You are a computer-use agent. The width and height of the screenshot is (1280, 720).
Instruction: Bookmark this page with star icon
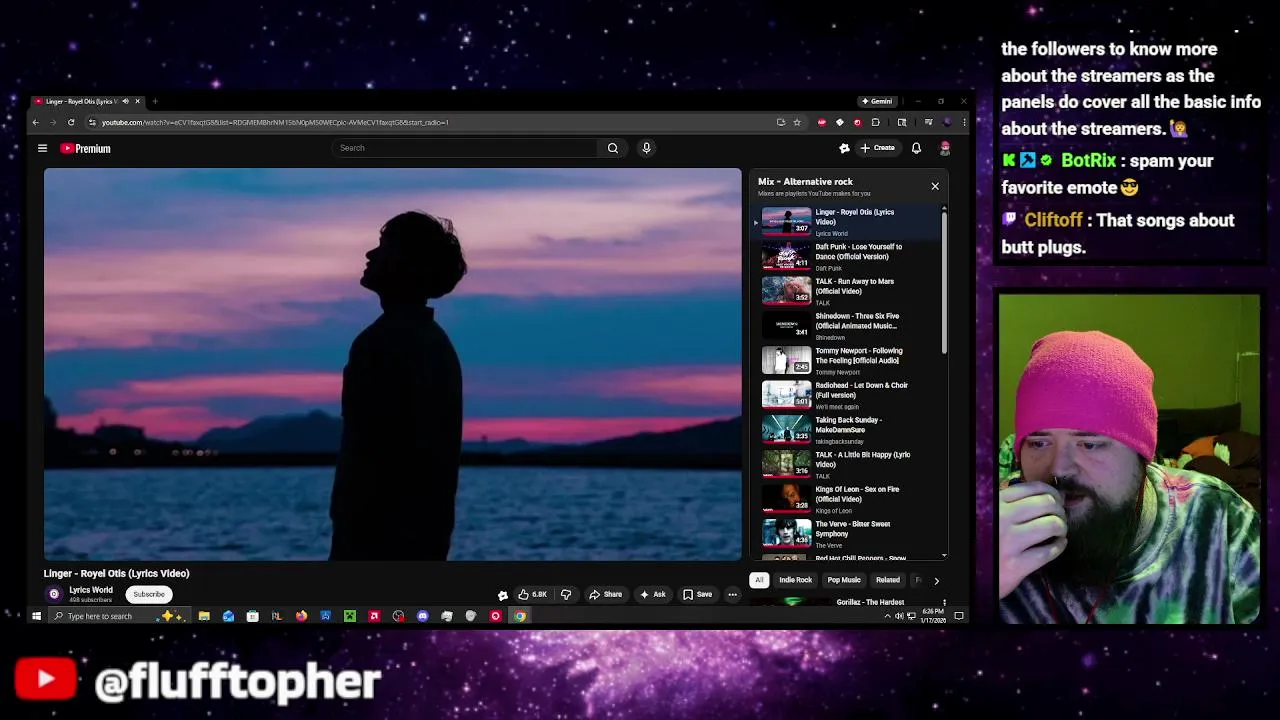coord(797,122)
